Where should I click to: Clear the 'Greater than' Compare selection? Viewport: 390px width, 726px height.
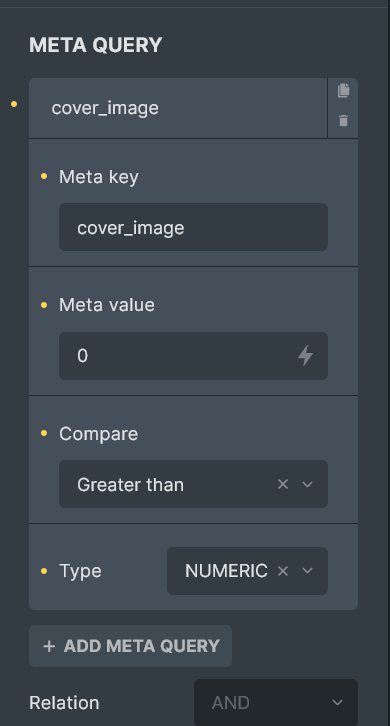[283, 484]
